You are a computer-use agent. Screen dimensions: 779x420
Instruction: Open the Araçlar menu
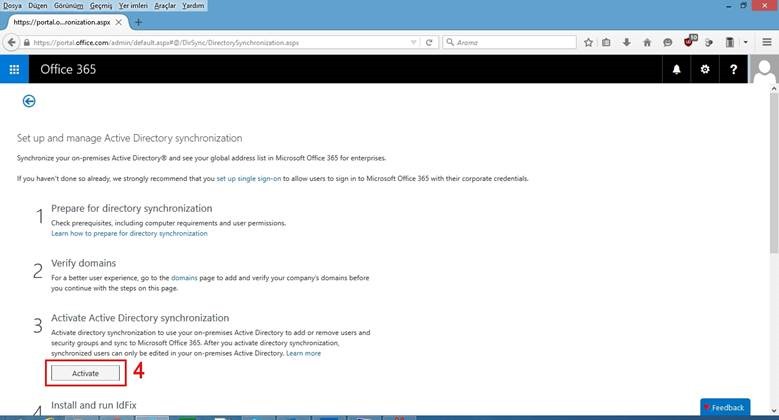(165, 5)
